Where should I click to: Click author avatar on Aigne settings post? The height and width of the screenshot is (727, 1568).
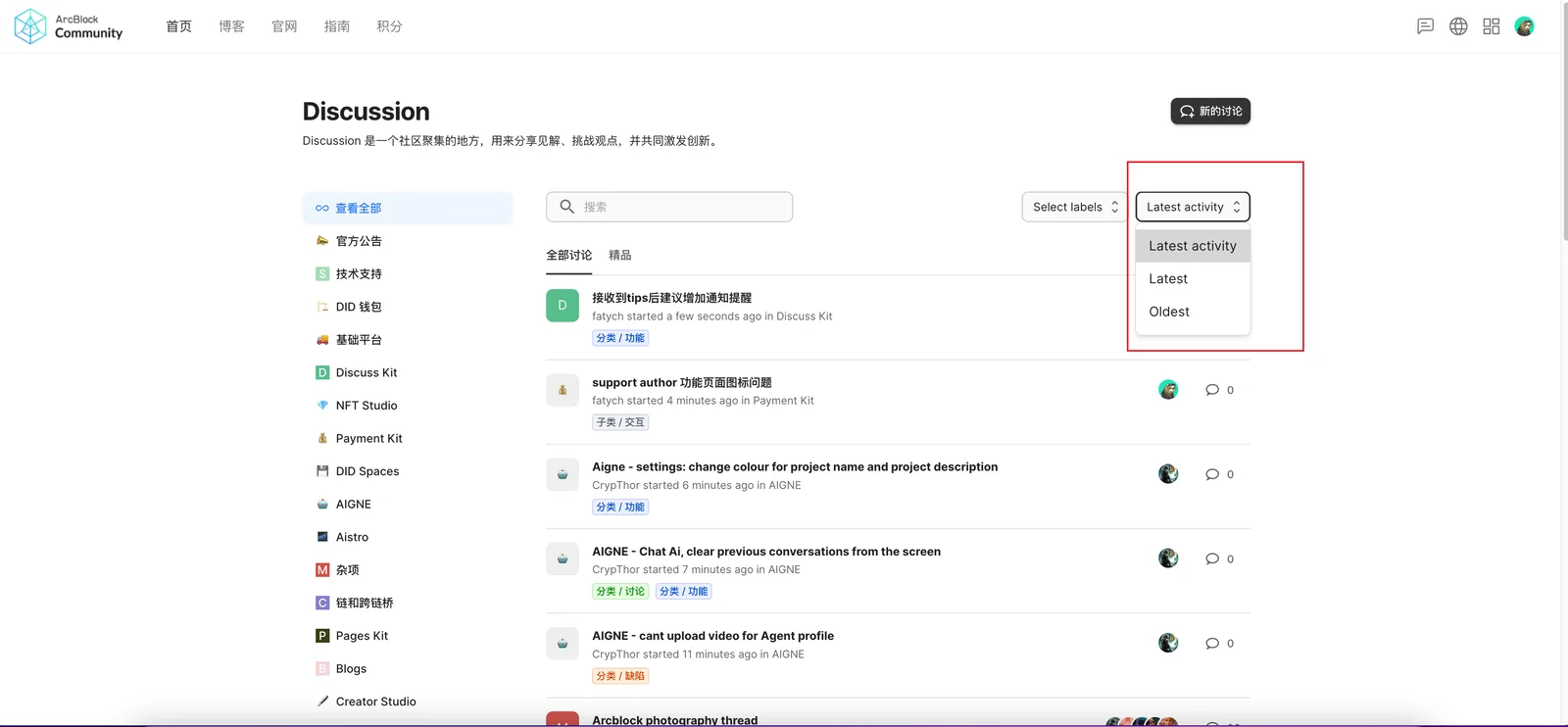pos(1168,474)
